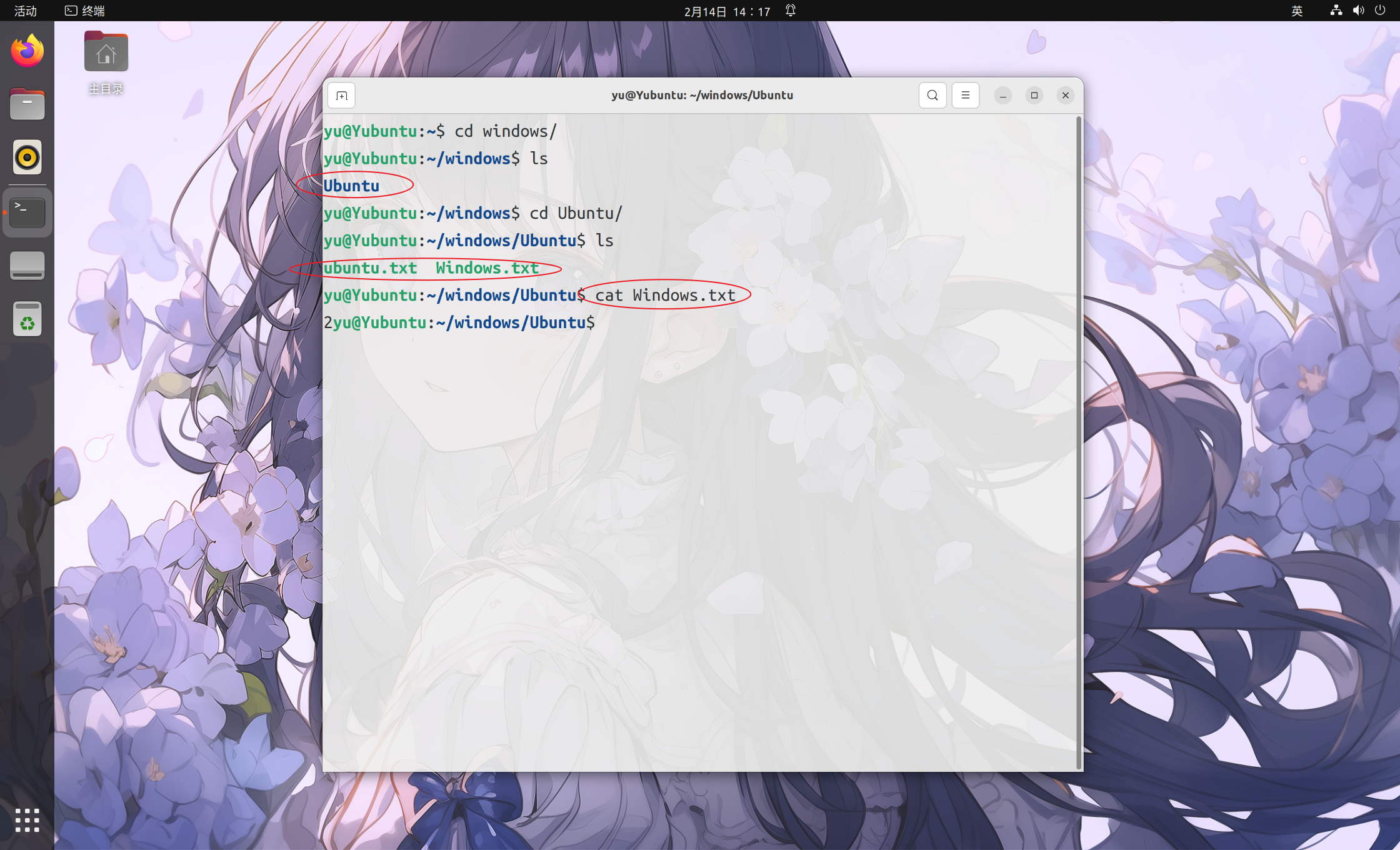The height and width of the screenshot is (850, 1400).
Task: Minimize the terminal window
Action: [1002, 96]
